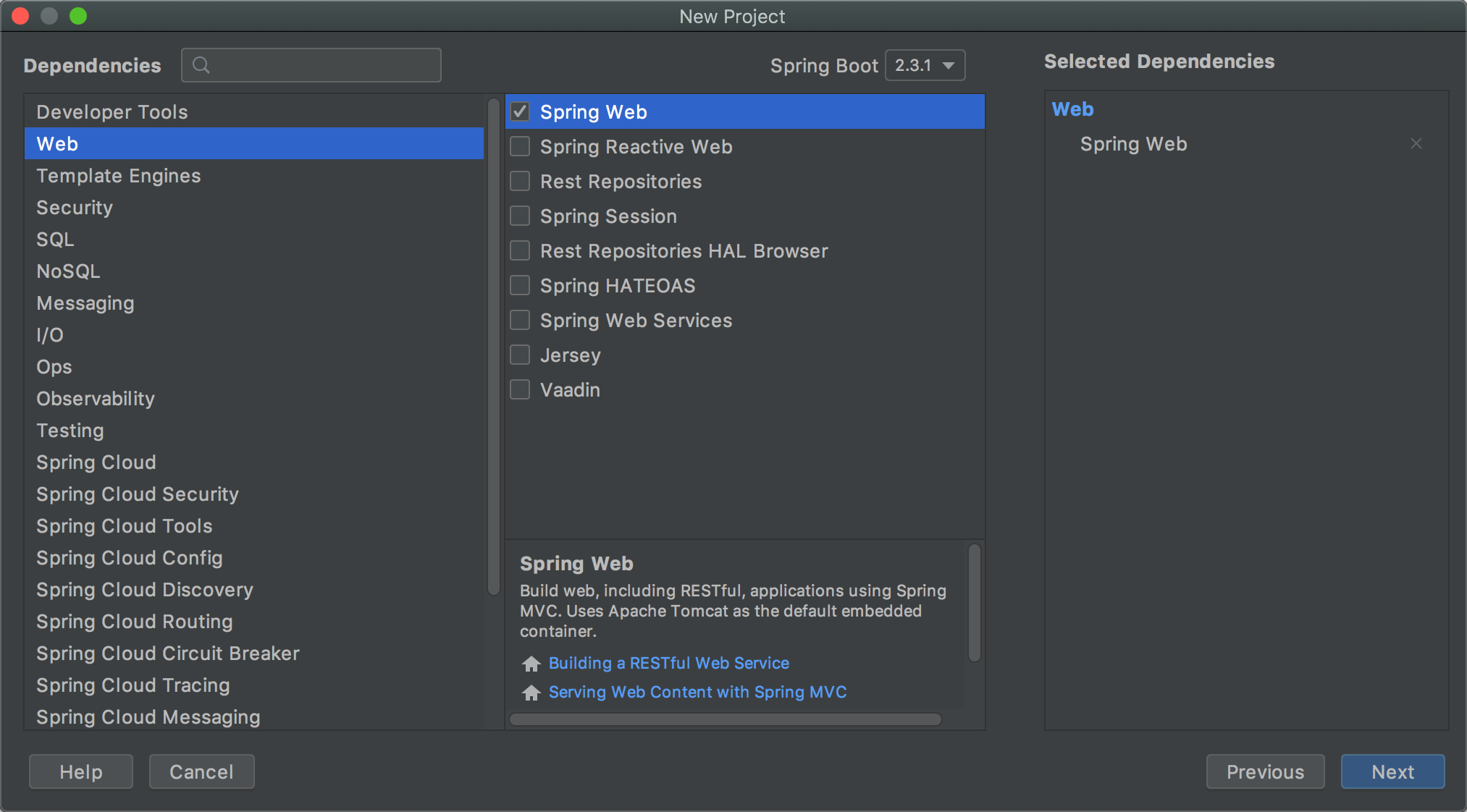Uncheck the Spring Web checkbox
Screen dimensions: 1467x812
[x=520, y=112]
